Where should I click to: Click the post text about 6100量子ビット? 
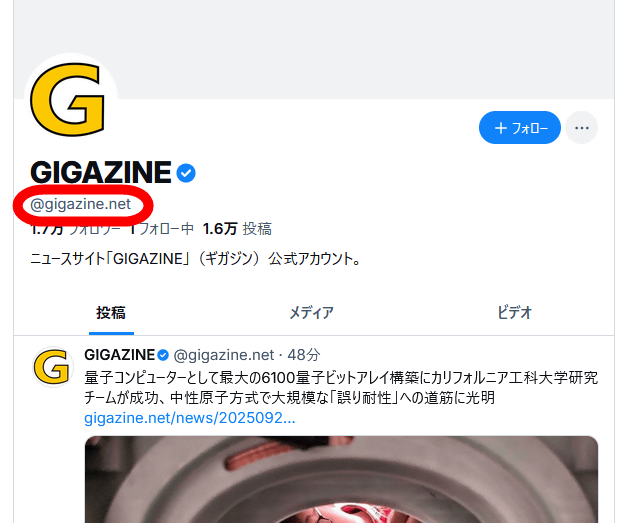click(x=341, y=388)
